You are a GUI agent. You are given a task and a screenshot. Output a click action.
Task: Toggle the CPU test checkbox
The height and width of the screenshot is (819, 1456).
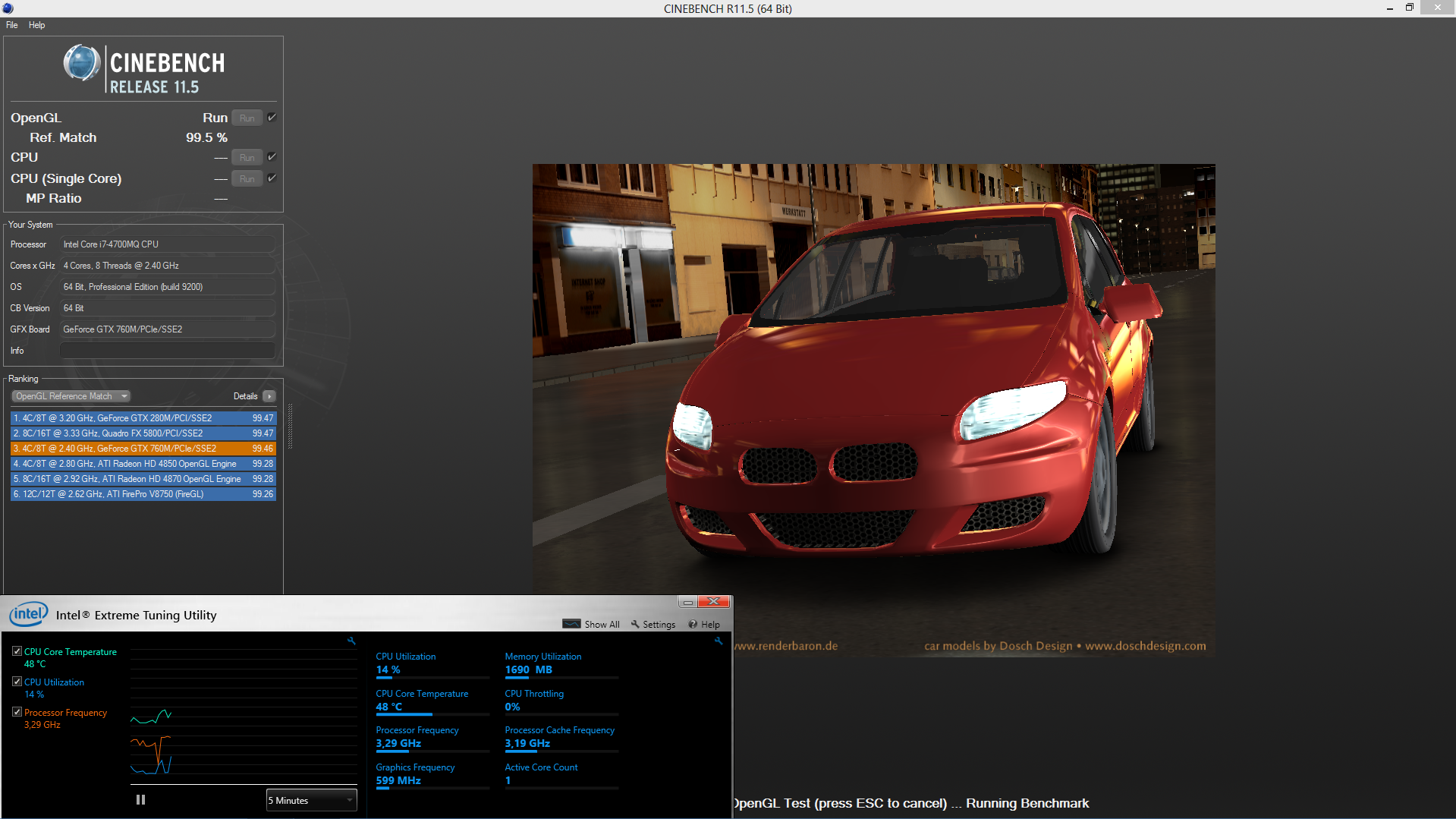272,156
